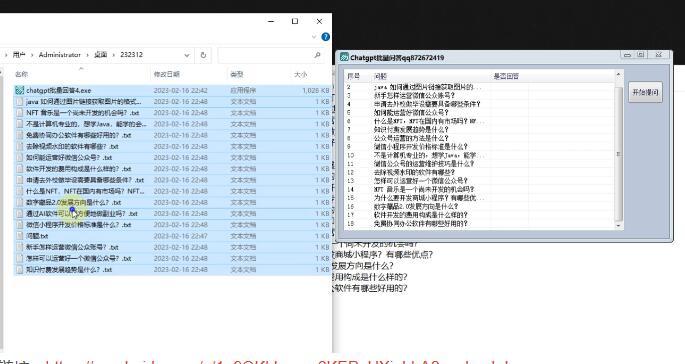Click file icon of java 如何通过图片链接 text file
Viewport: 685px width, 364px height.
tap(19, 101)
